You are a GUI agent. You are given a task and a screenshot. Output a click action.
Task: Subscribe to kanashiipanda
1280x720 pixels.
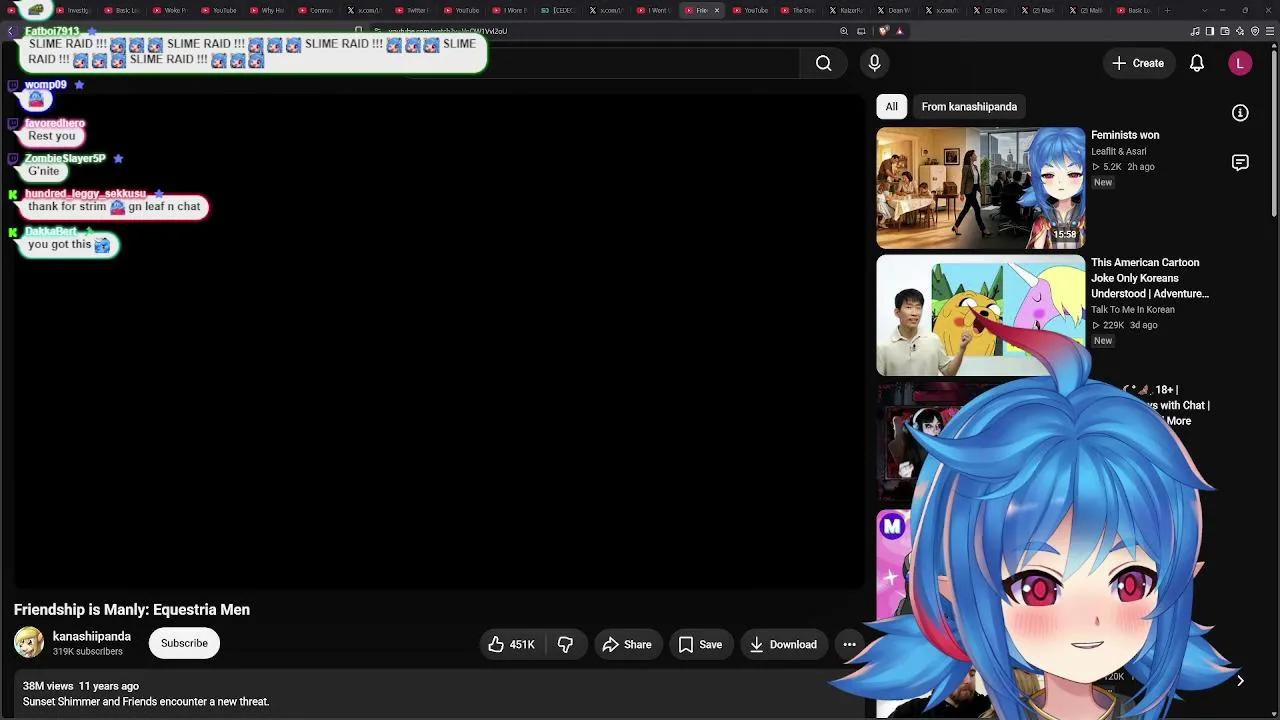(x=184, y=643)
